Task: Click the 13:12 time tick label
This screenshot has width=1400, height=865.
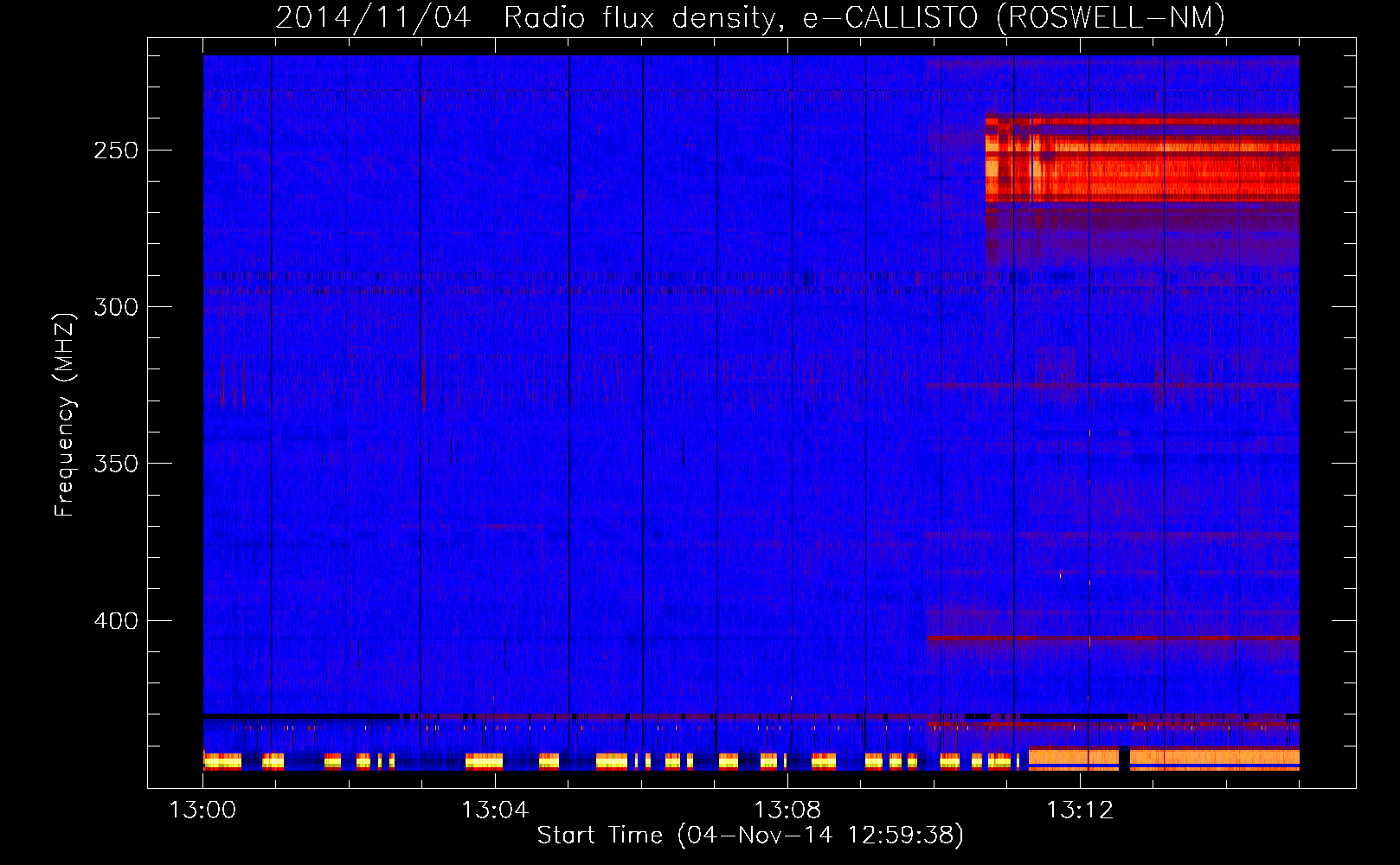Action: 1080,811
